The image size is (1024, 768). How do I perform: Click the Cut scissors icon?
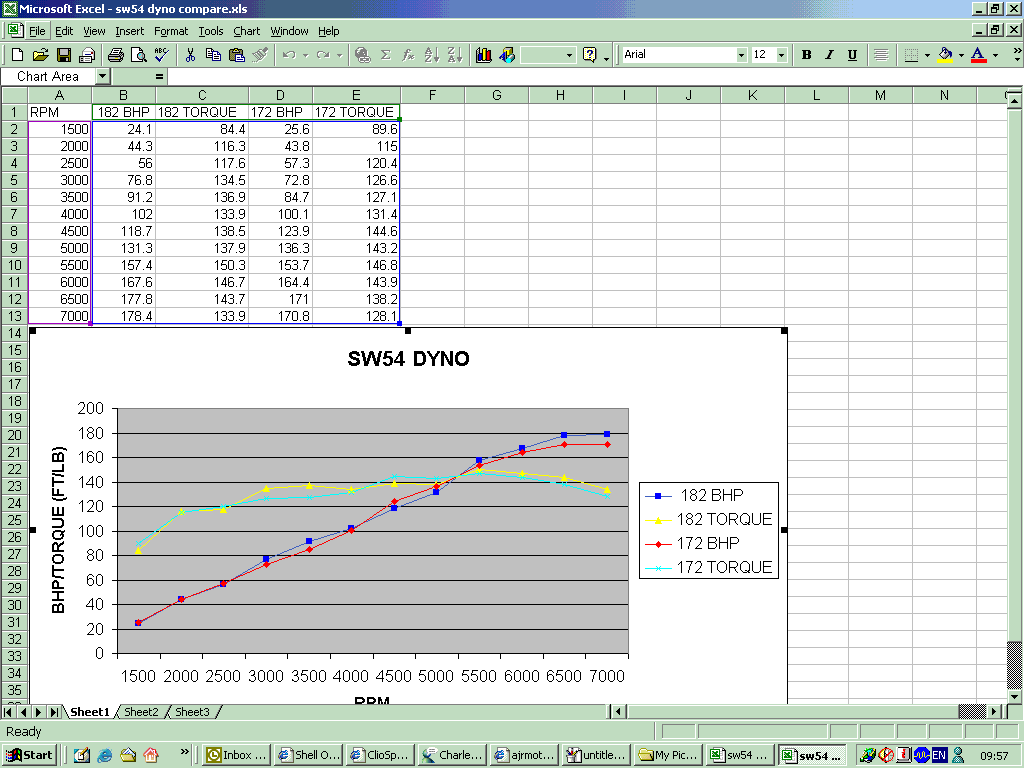click(x=190, y=55)
